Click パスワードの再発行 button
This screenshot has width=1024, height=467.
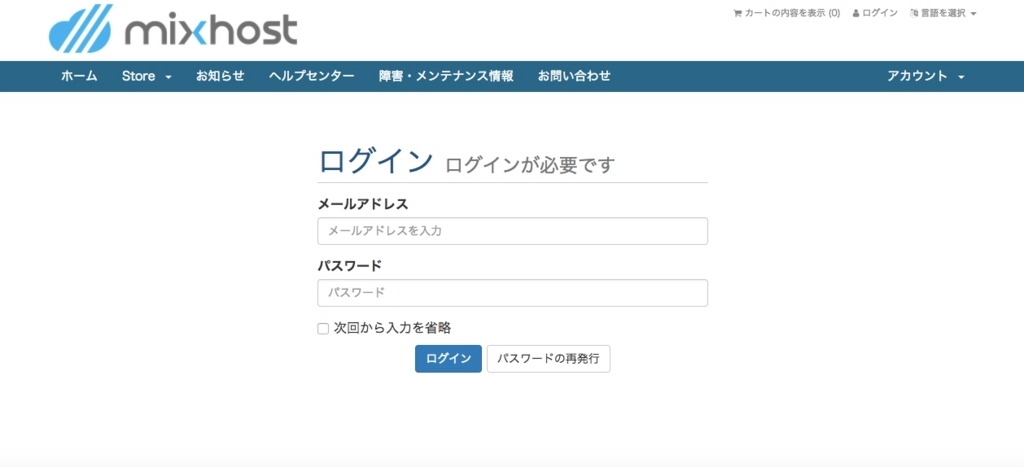click(549, 359)
